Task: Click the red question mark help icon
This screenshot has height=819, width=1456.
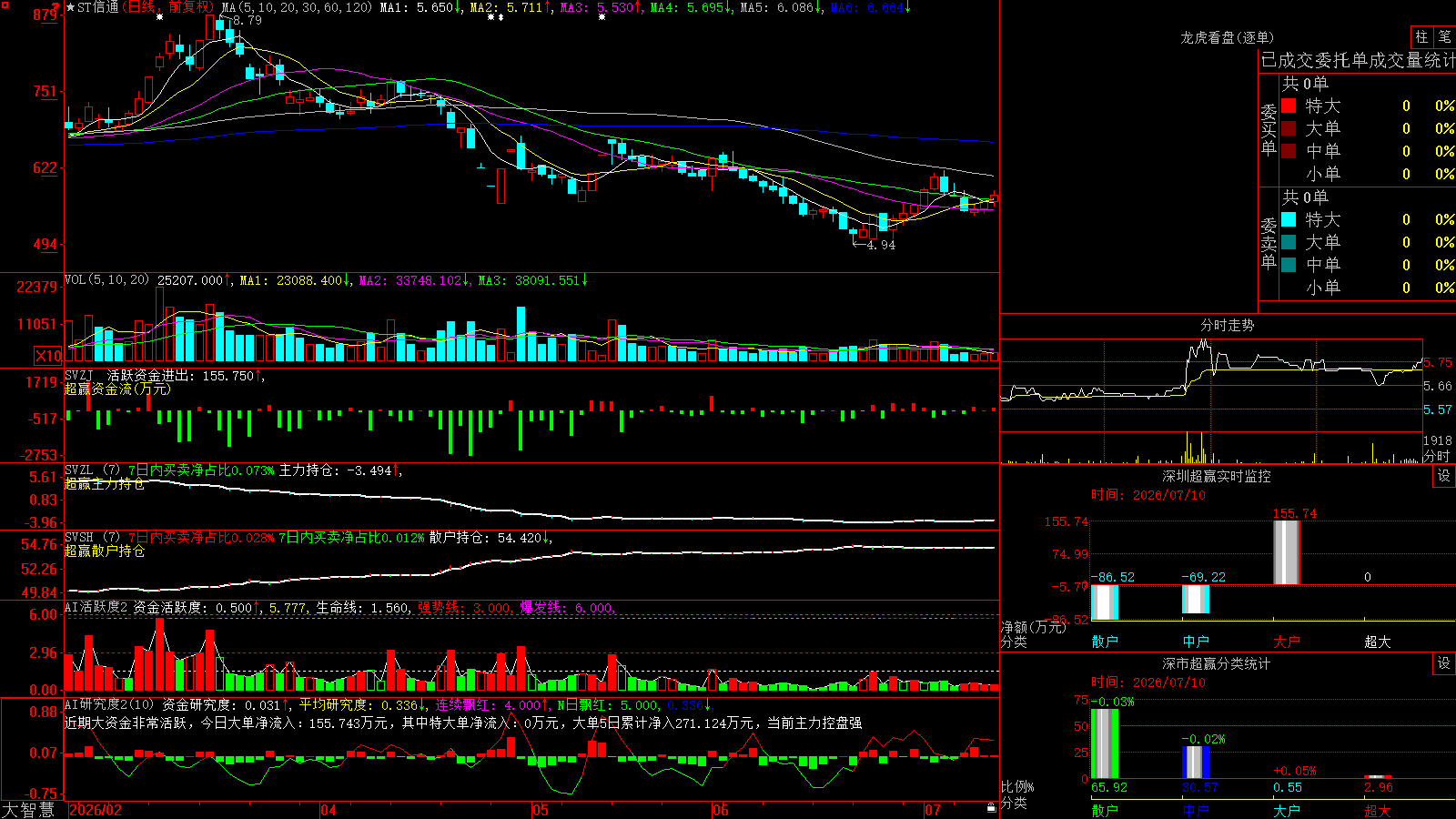Action: (56, 7)
